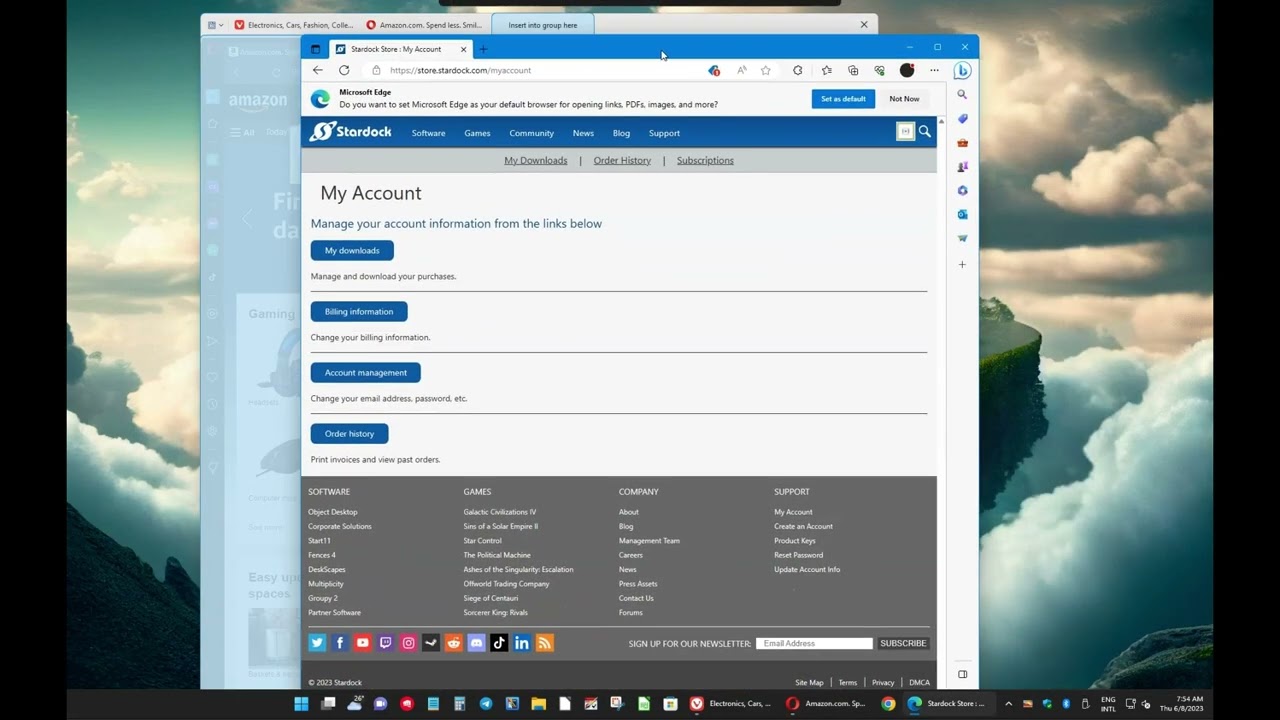This screenshot has width=1280, height=720.
Task: Open Edge sidebar Shopping tag icon
Action: (x=962, y=118)
